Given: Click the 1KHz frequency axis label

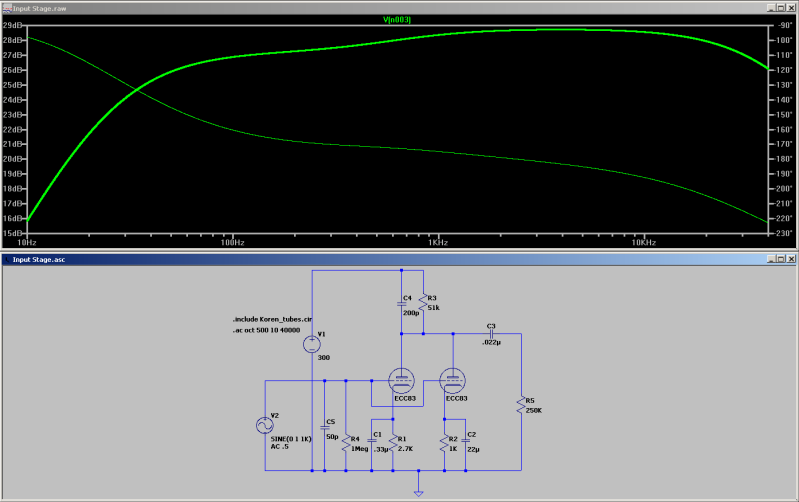Looking at the screenshot, I should [x=438, y=243].
